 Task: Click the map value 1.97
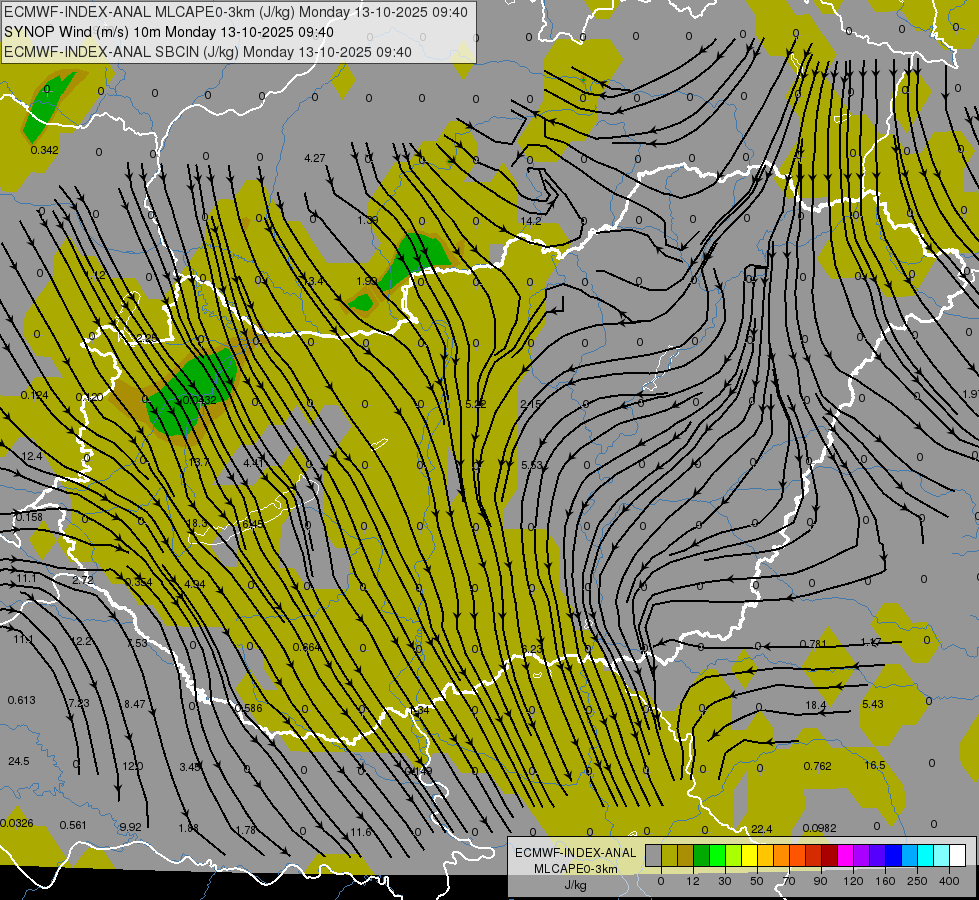coord(971,394)
